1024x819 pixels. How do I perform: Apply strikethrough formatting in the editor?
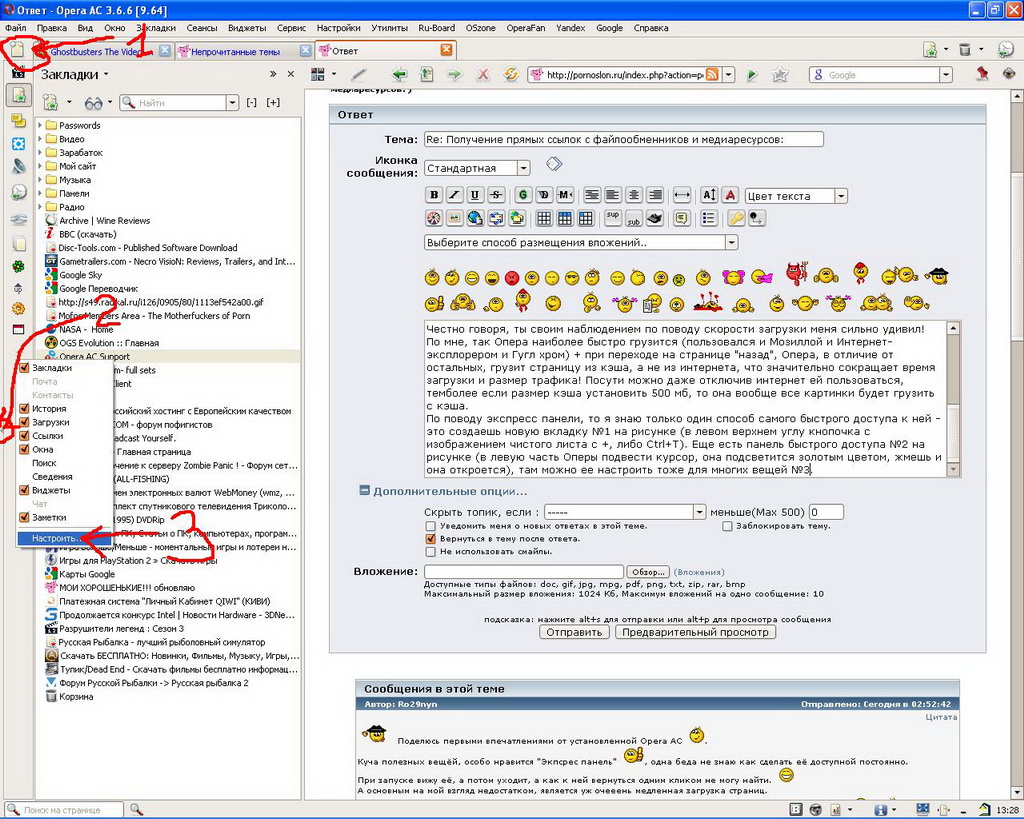496,195
